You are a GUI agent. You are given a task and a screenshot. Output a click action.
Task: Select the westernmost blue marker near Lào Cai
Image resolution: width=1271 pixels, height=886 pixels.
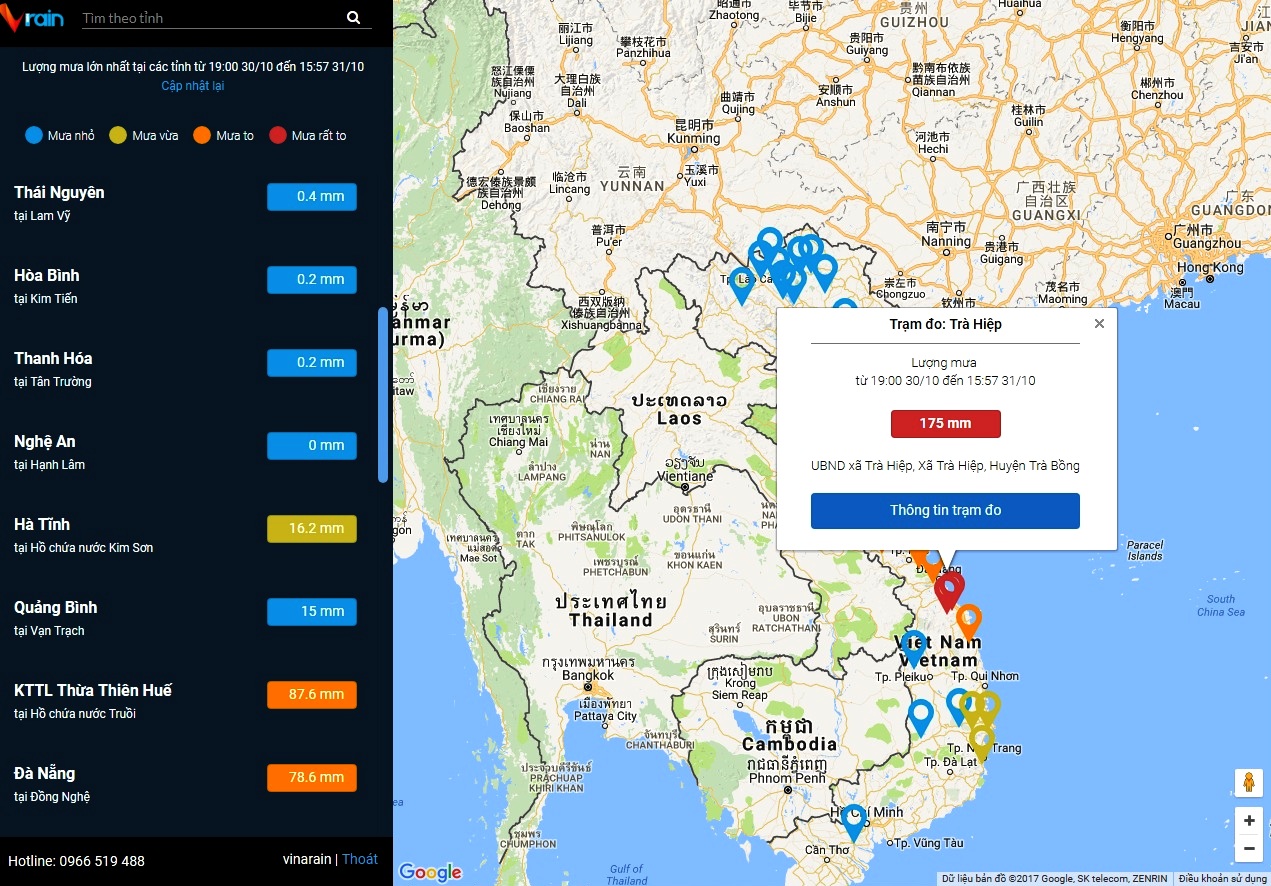tap(741, 285)
